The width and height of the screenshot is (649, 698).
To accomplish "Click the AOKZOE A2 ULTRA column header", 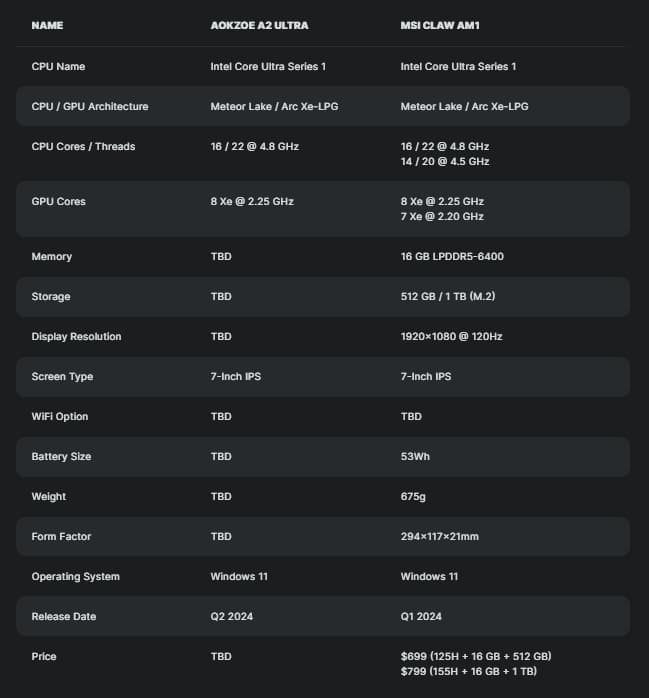I will [x=259, y=25].
